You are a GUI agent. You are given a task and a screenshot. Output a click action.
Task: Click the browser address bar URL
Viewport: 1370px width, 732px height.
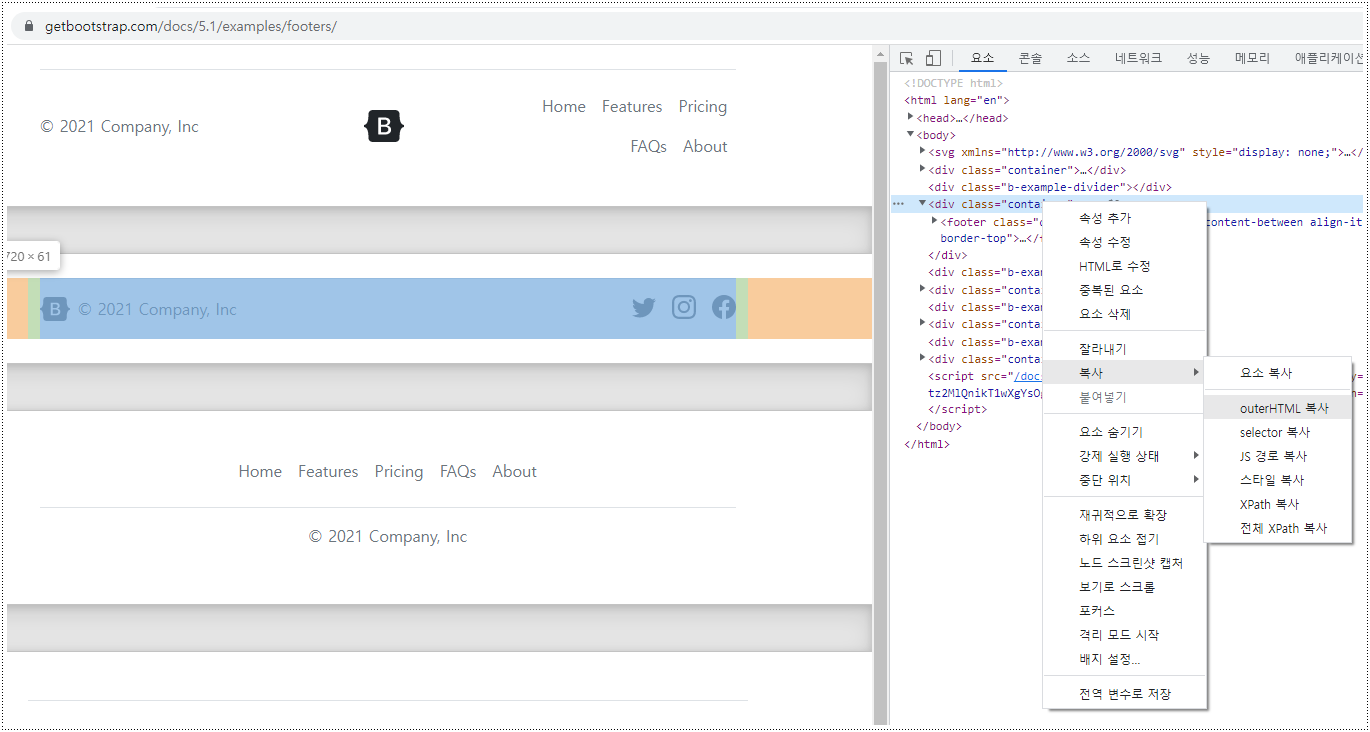191,26
